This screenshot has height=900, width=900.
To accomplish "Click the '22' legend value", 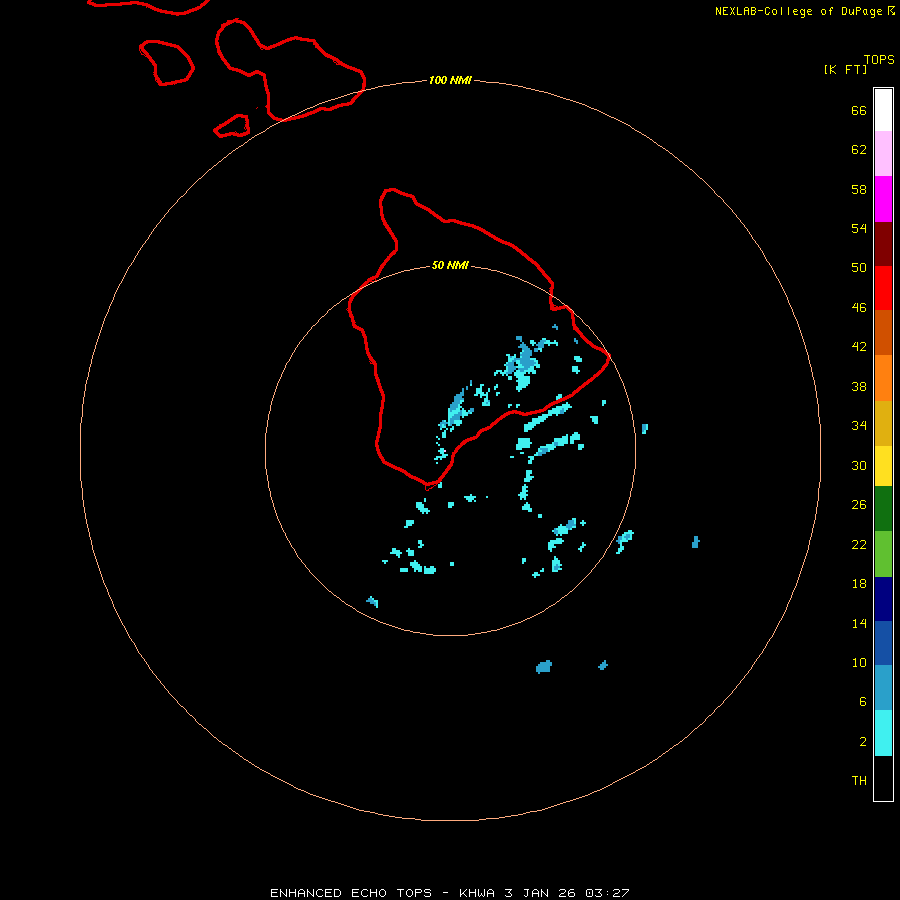I will (859, 545).
